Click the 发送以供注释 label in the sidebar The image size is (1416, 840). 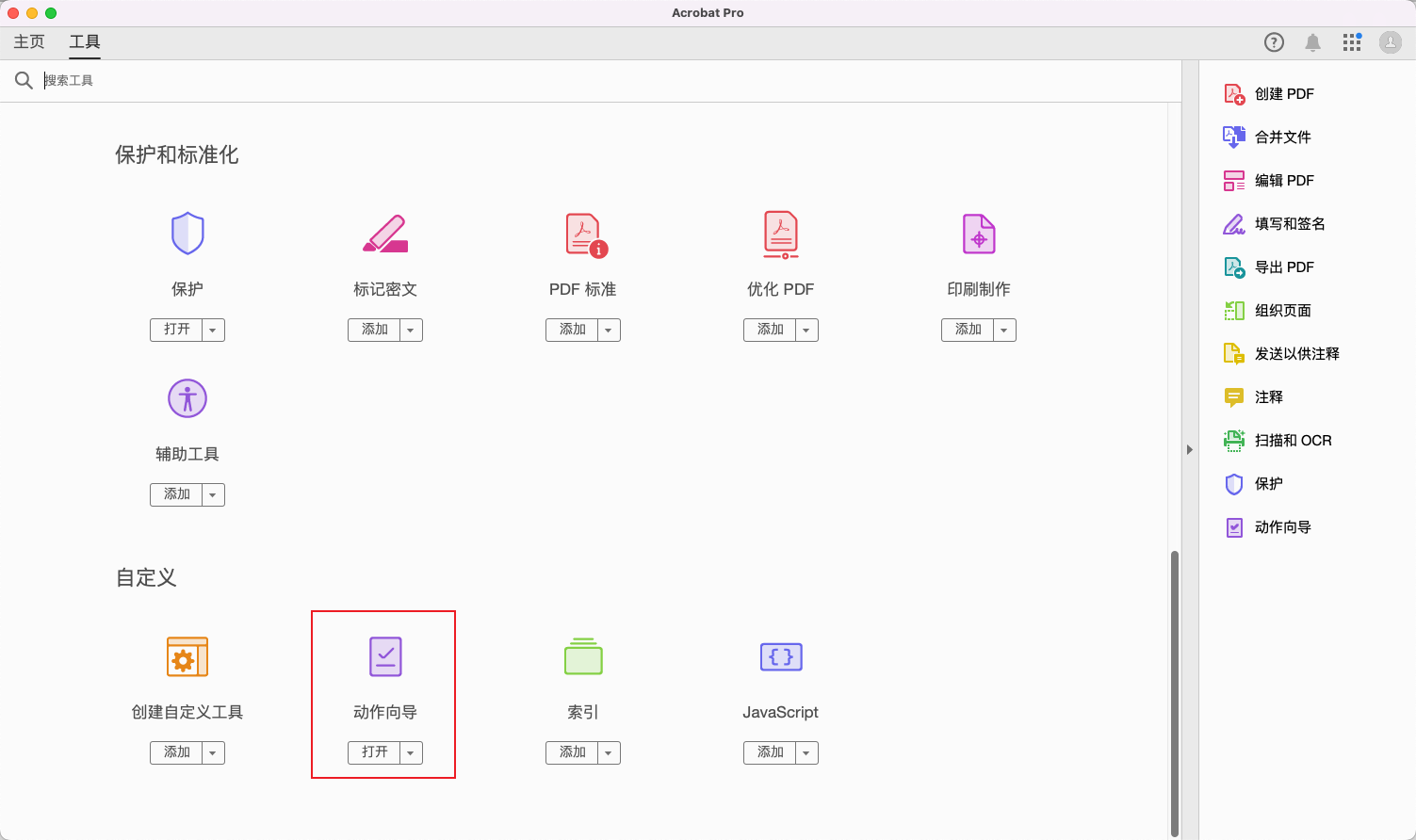[x=1297, y=354]
